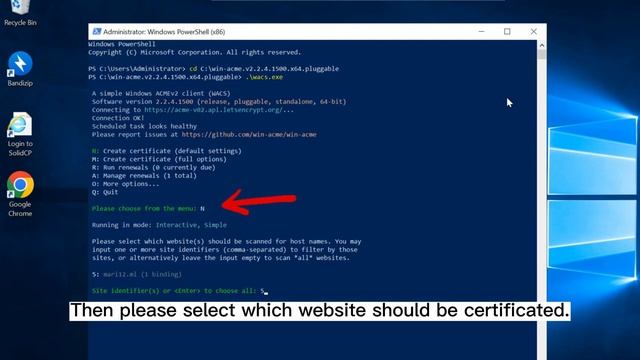Open the Login to SolidCP shortcut
The width and height of the screenshot is (640, 360).
coord(20,135)
